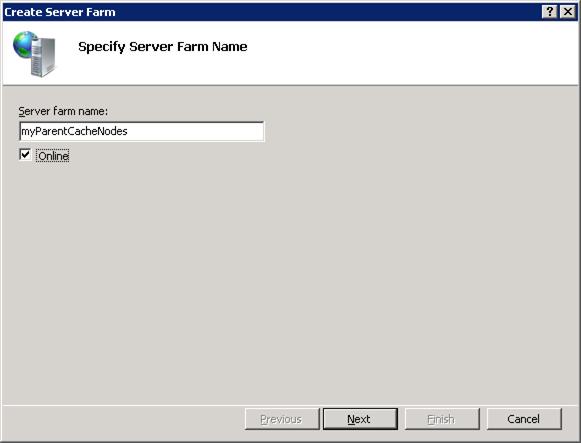Screen dimensions: 581x443
Task: Place cursor in the myParentCacheNodes text
Action: (74, 131)
